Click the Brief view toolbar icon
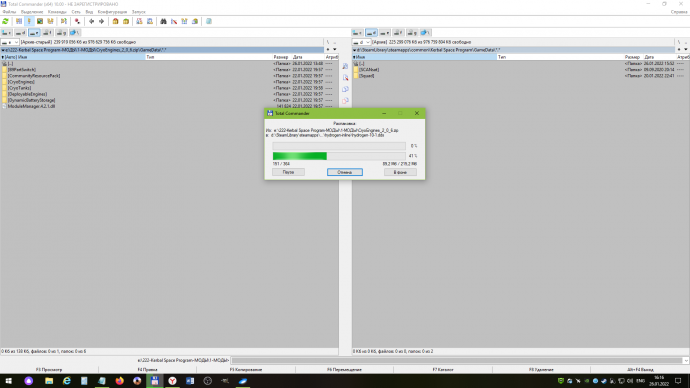This screenshot has width=690, height=388. pos(19,21)
